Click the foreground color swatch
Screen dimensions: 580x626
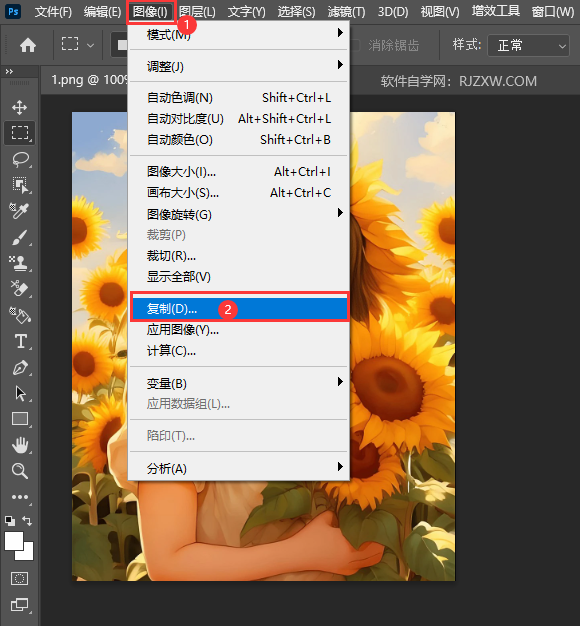pyautogui.click(x=14, y=541)
